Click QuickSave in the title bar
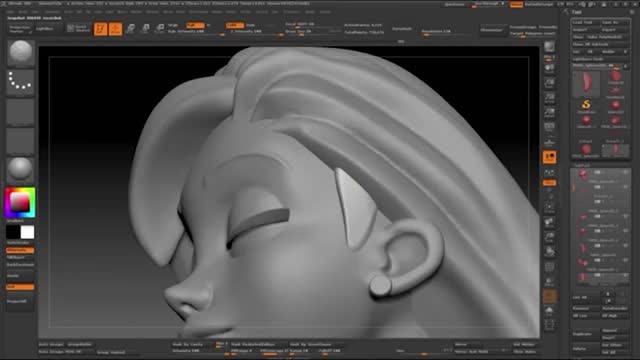This screenshot has width=640, height=360. (454, 4)
